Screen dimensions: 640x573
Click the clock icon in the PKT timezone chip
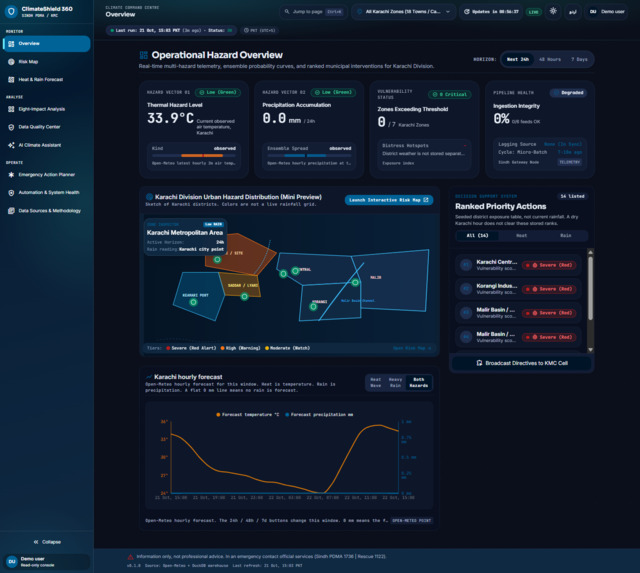(x=246, y=30)
